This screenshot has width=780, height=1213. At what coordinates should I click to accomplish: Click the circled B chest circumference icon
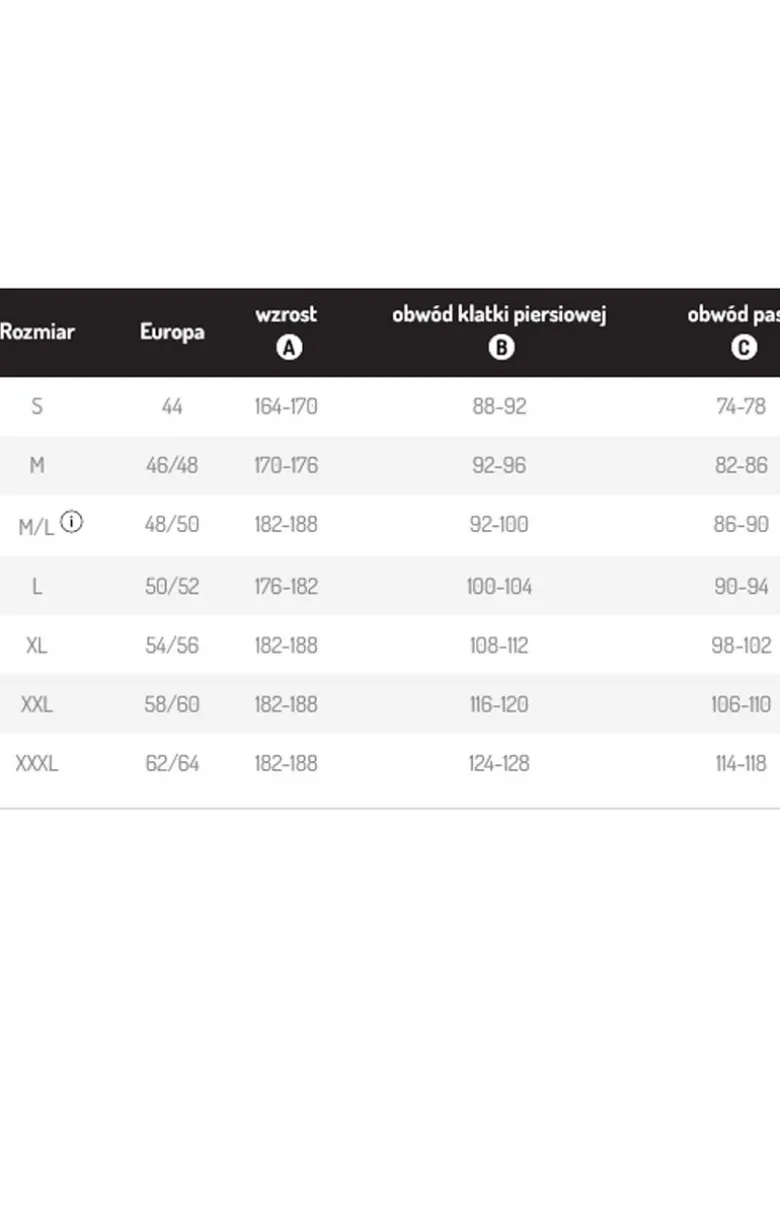pyautogui.click(x=500, y=348)
